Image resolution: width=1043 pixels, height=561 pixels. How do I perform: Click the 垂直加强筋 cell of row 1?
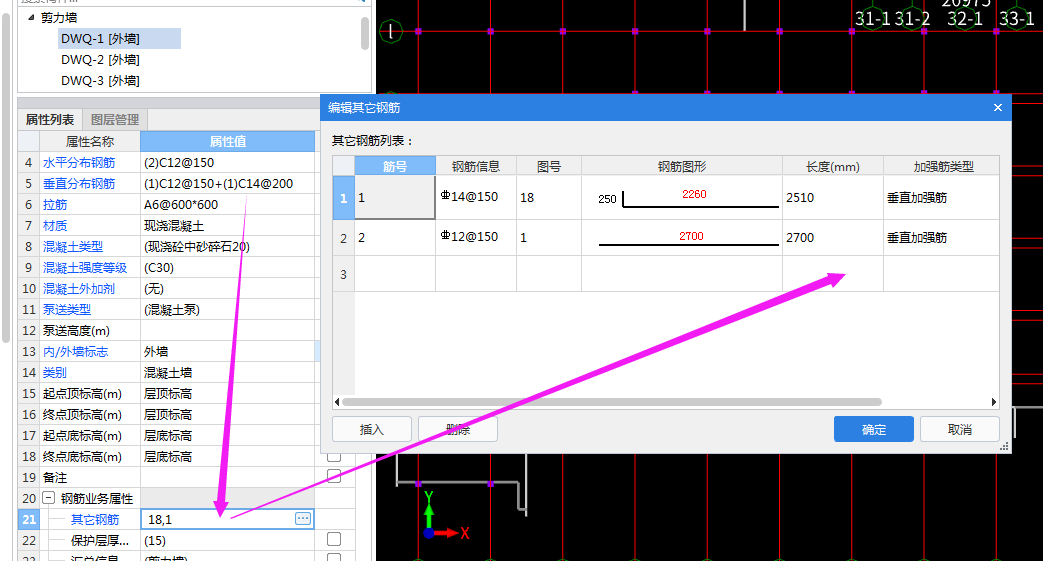click(941, 198)
